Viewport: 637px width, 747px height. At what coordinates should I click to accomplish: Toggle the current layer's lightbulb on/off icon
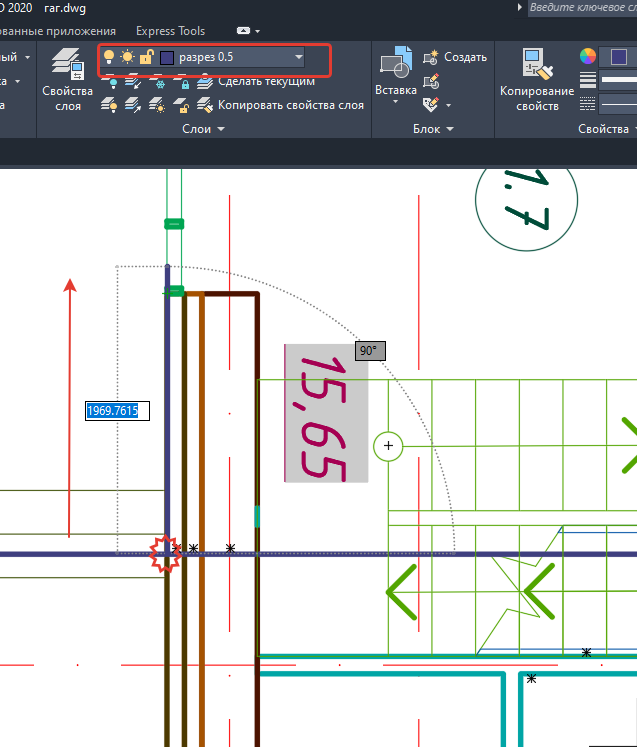click(109, 57)
